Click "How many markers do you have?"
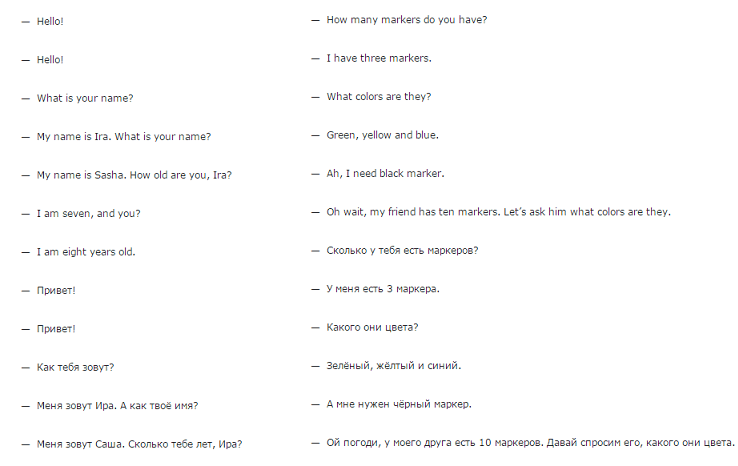Image resolution: width=738 pixels, height=466 pixels. 406,20
